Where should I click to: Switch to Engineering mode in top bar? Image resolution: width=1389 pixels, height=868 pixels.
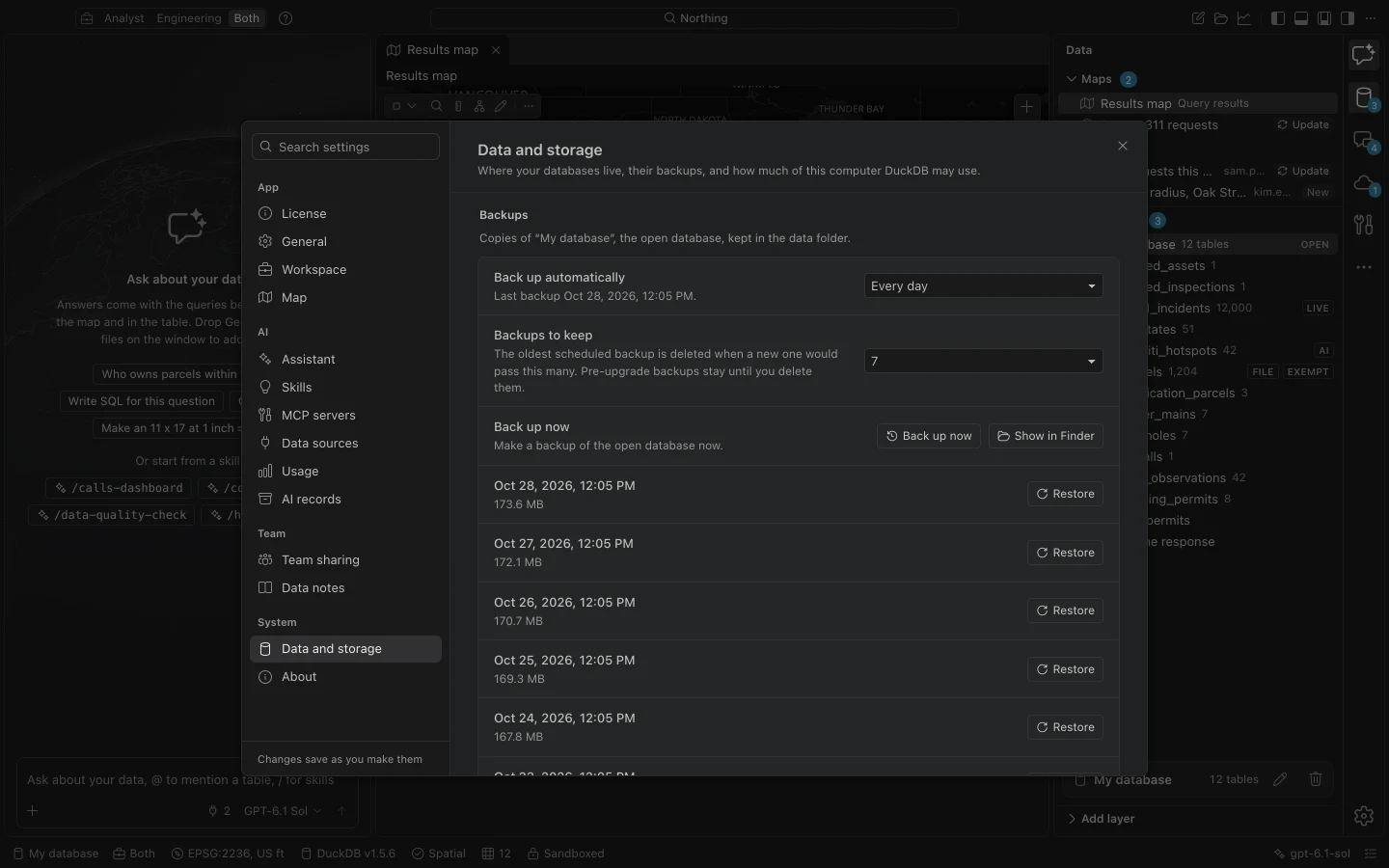[189, 18]
